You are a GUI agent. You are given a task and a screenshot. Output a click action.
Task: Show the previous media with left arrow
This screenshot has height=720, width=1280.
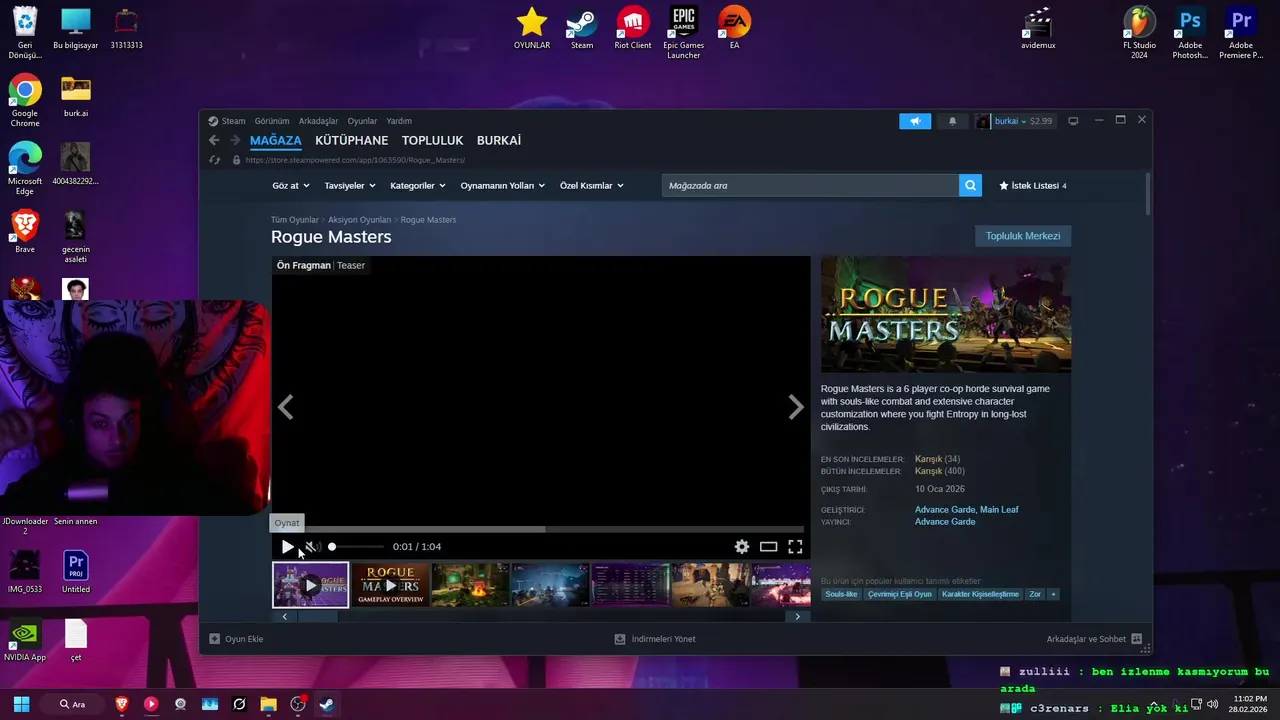pos(285,407)
